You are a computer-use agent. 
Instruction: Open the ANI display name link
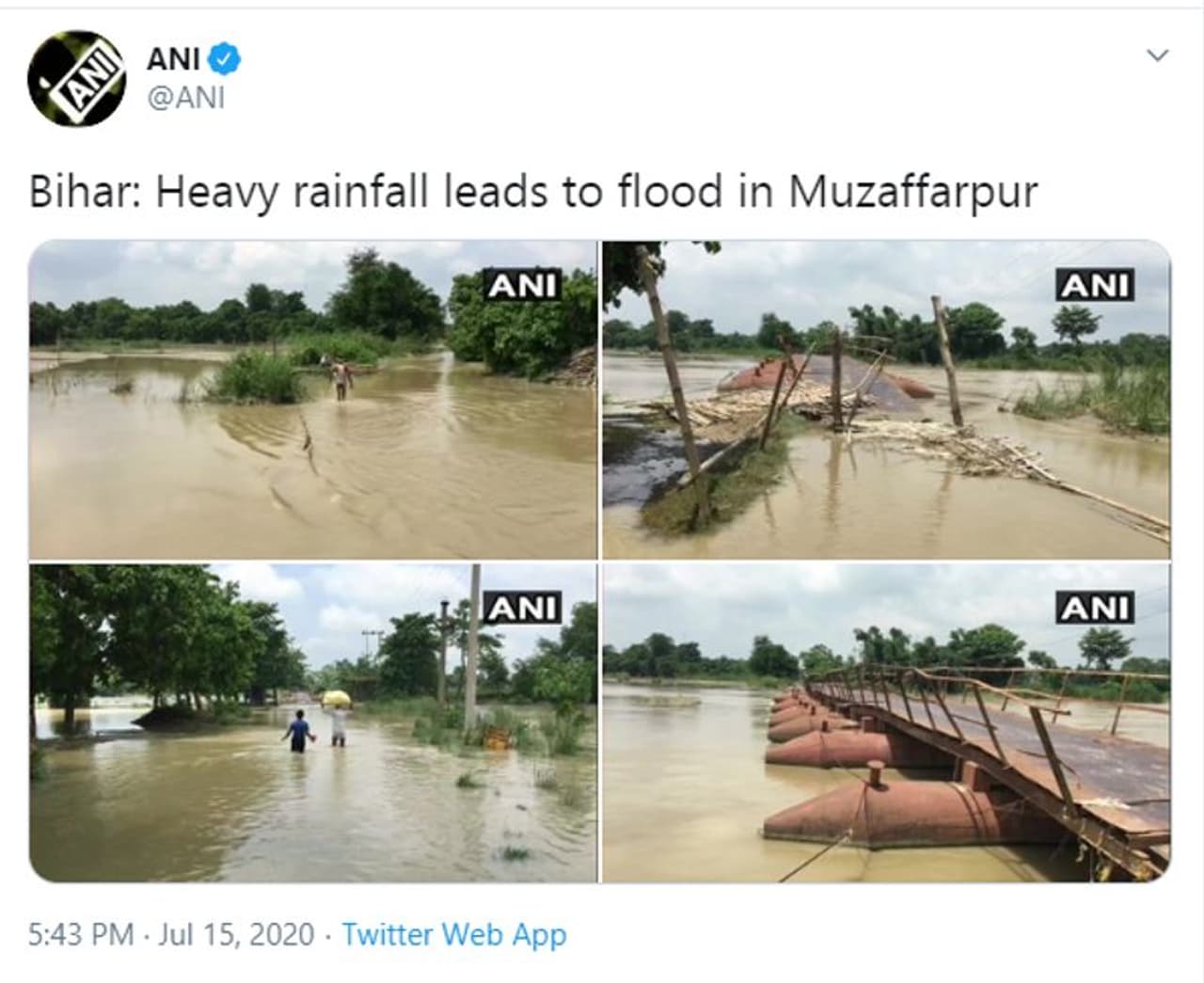[x=173, y=59]
